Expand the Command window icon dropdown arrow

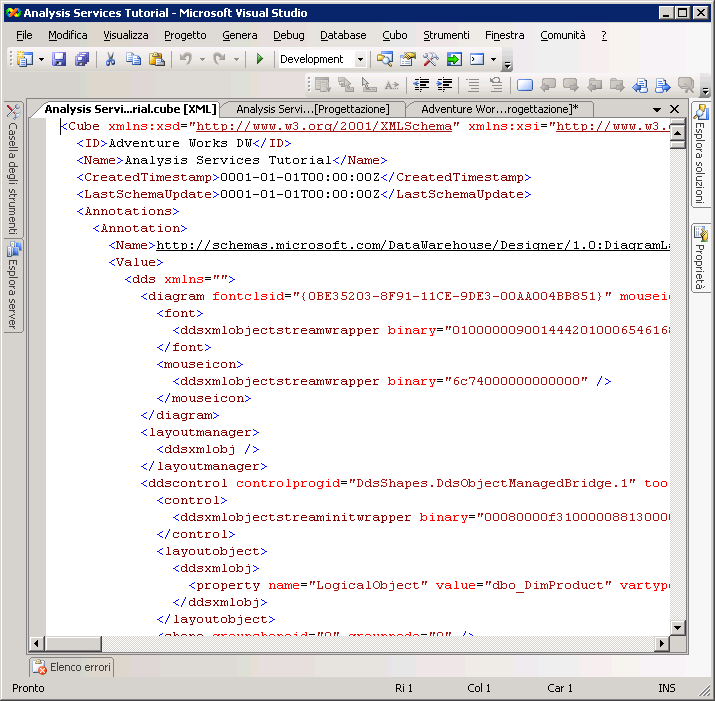tap(493, 59)
